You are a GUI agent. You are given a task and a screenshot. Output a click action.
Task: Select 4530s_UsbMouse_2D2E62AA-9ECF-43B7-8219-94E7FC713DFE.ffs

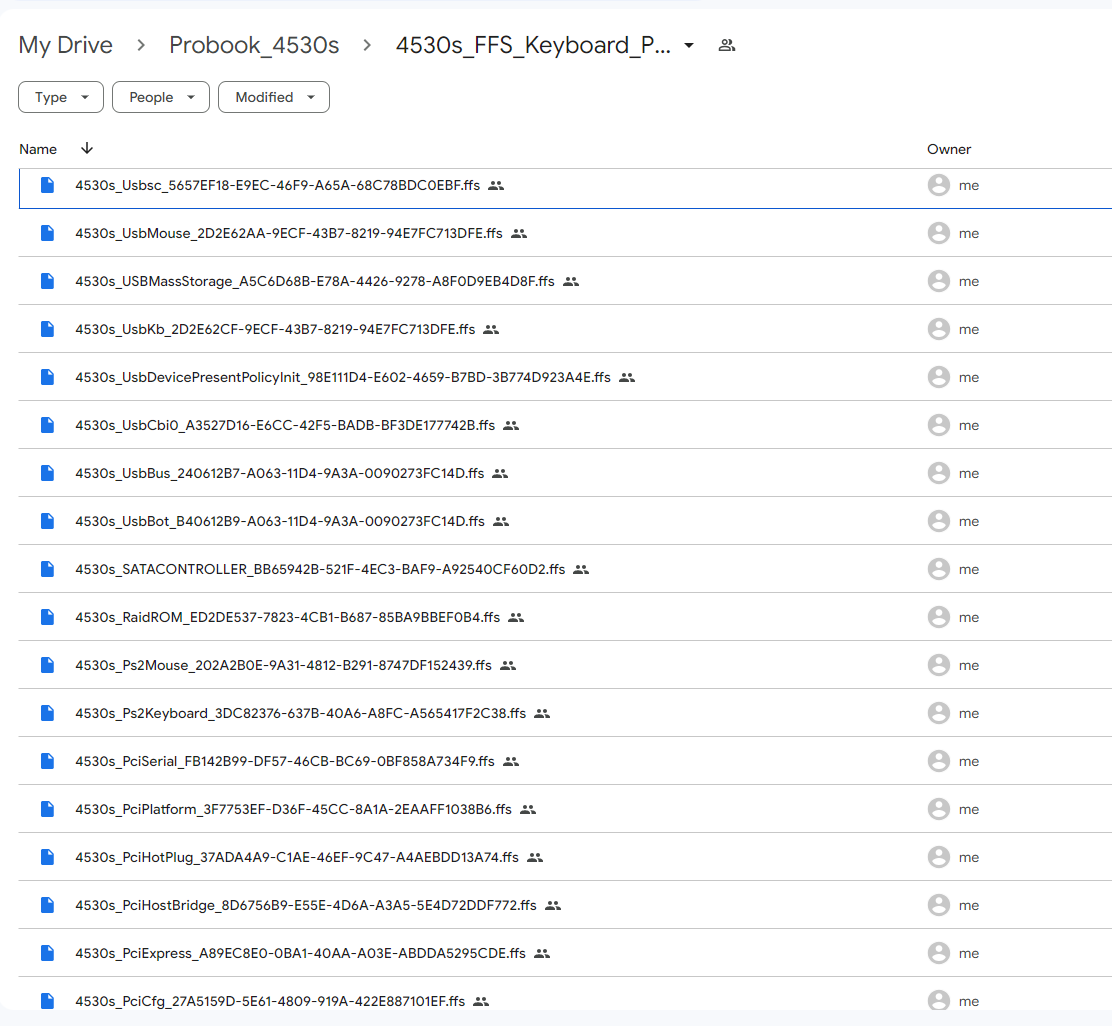point(289,233)
